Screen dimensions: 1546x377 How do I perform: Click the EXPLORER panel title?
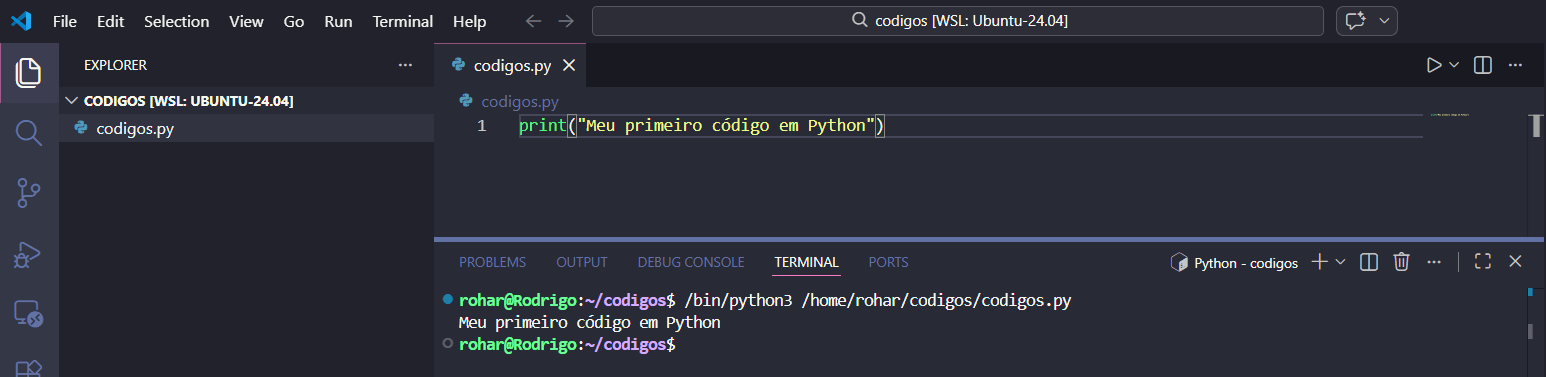(x=115, y=65)
